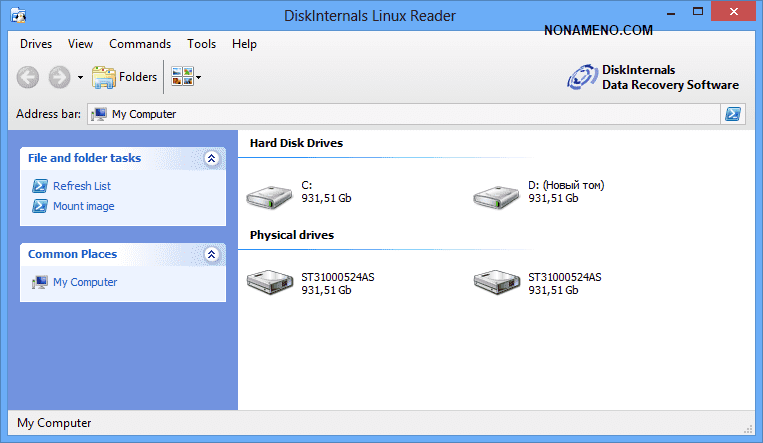Open the view mode dropdown arrow
This screenshot has width=763, height=443.
[199, 77]
